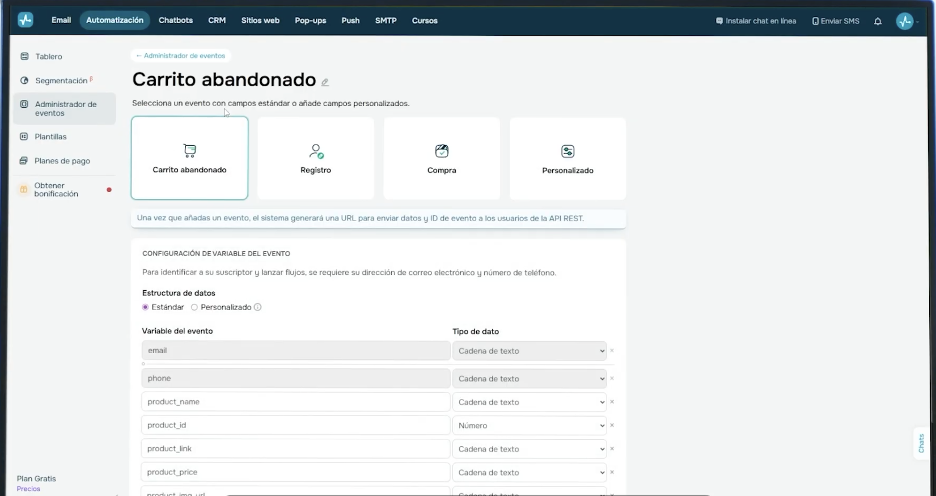The height and width of the screenshot is (496, 936).
Task: Open the Email top menu
Action: coord(61,20)
